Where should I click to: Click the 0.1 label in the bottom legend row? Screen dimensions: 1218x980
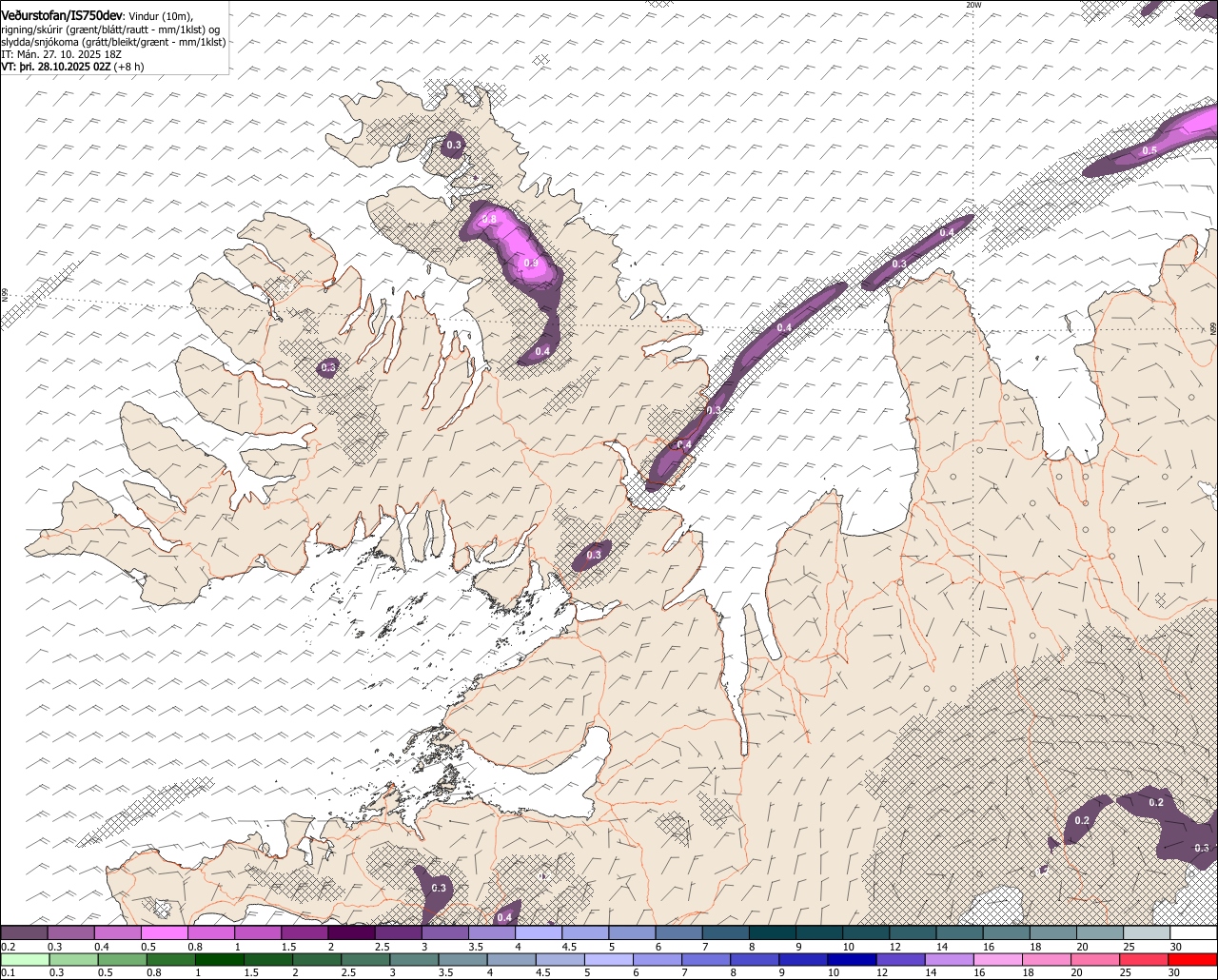pos(7,972)
